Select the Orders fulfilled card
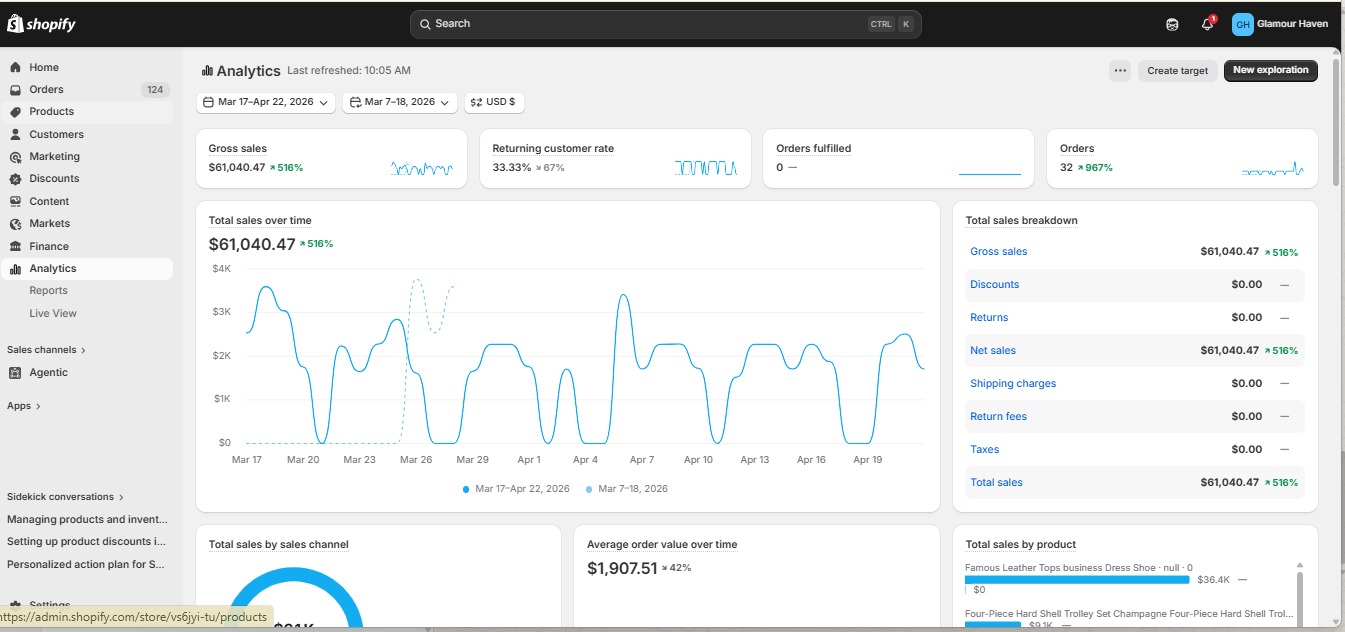Image resolution: width=1345 pixels, height=632 pixels. click(898, 158)
